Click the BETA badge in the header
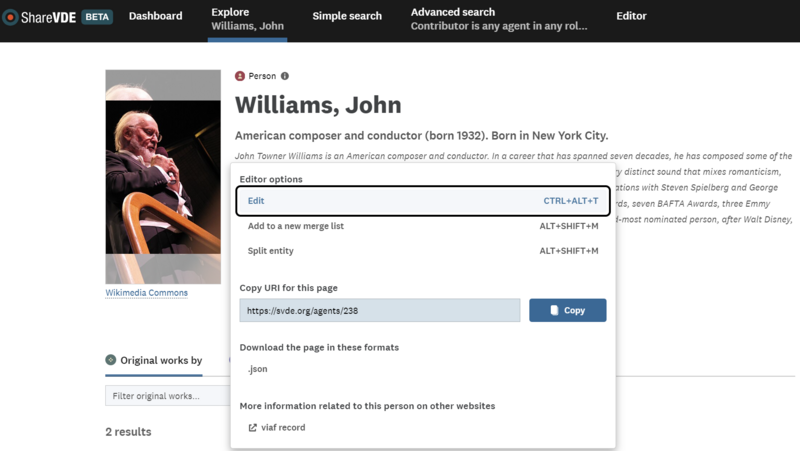The height and width of the screenshot is (451, 800). pyautogui.click(x=97, y=17)
